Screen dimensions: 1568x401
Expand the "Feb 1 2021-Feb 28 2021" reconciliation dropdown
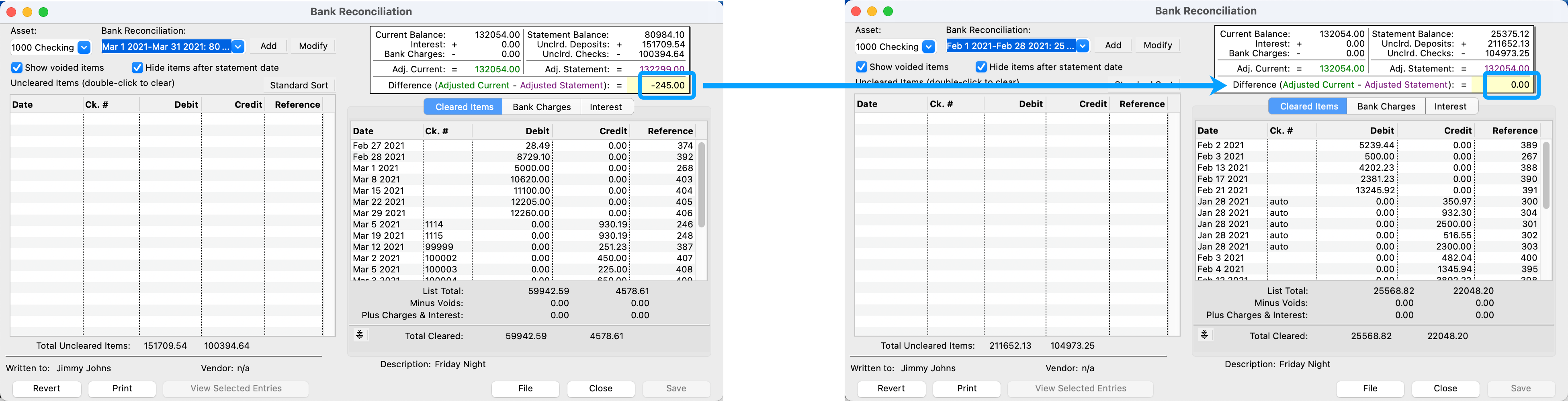[x=1082, y=46]
